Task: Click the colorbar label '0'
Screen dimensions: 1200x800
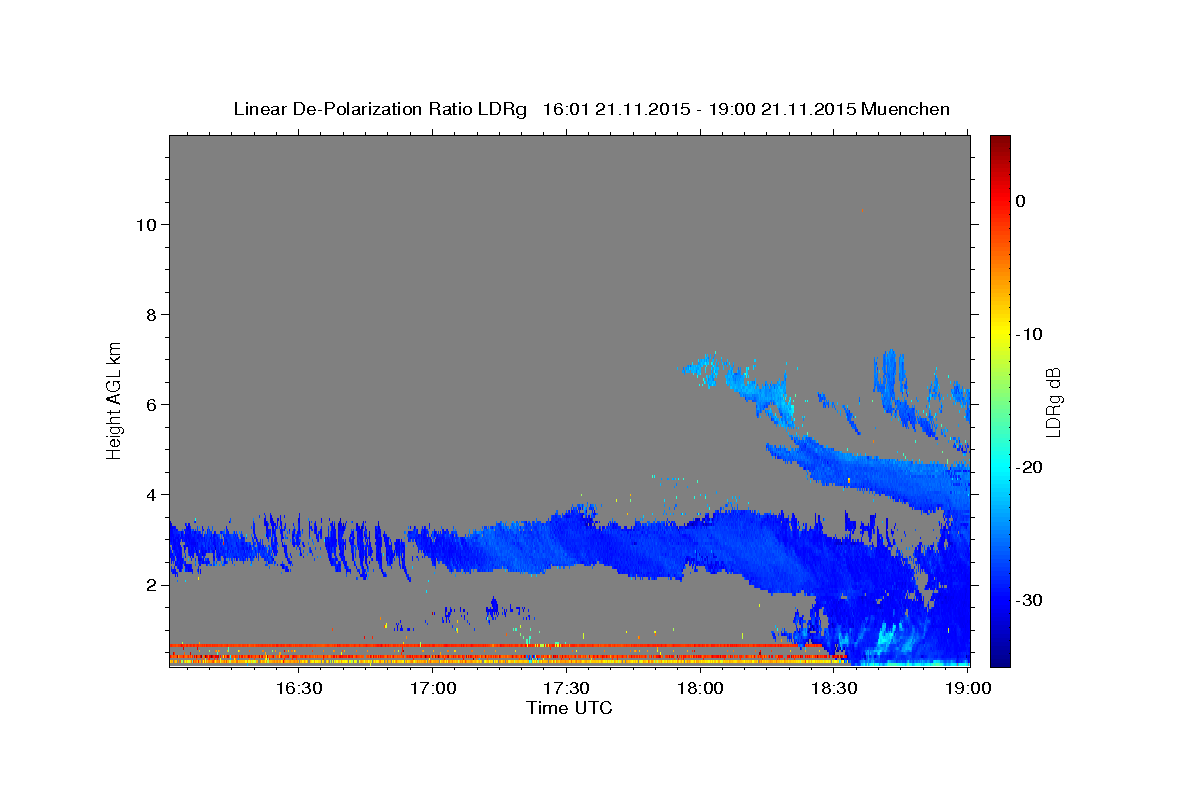Action: 1021,201
